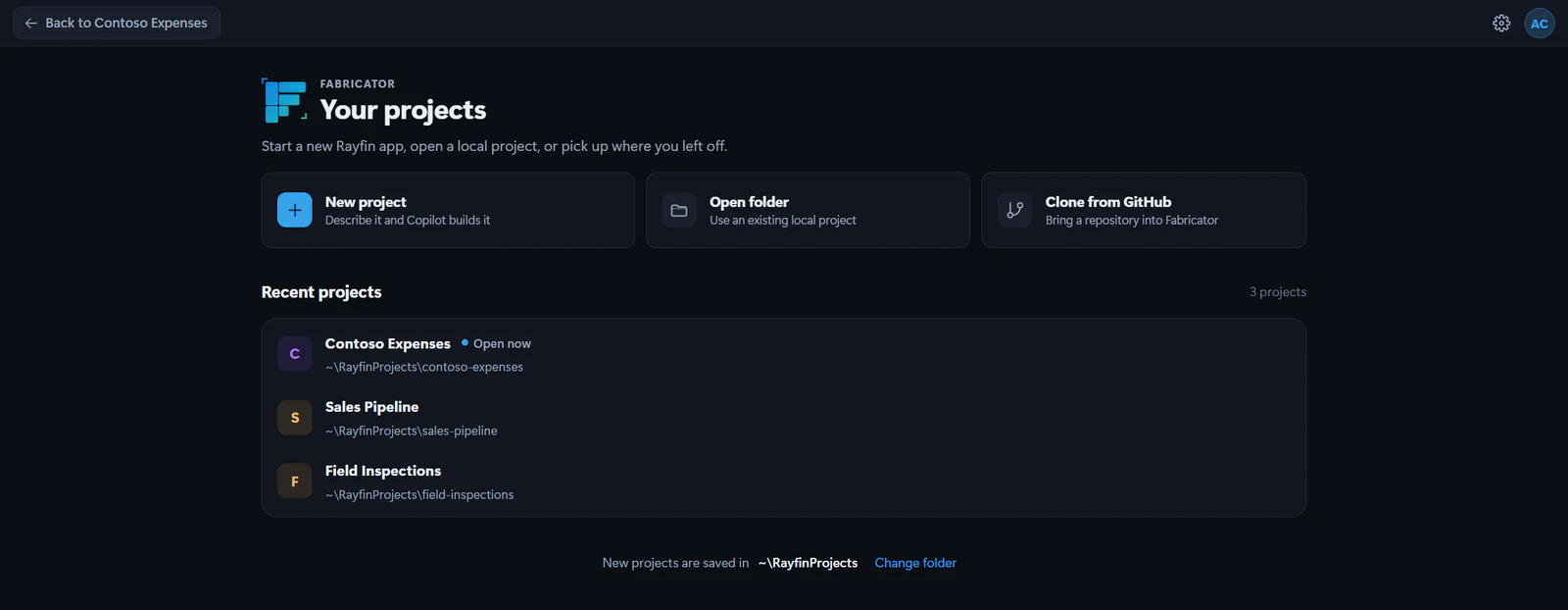Click 'Use an existing local project' text
The width and height of the screenshot is (1568, 610).
coord(783,221)
